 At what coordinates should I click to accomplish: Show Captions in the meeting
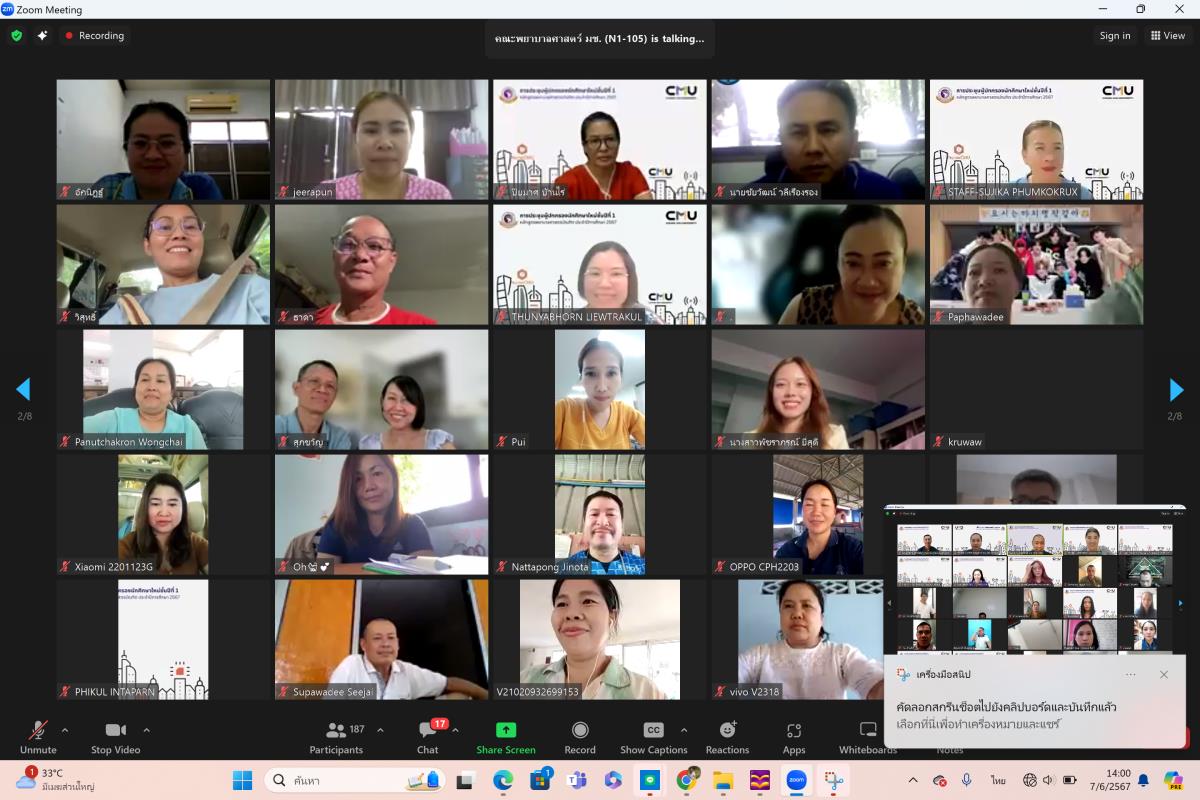(653, 737)
